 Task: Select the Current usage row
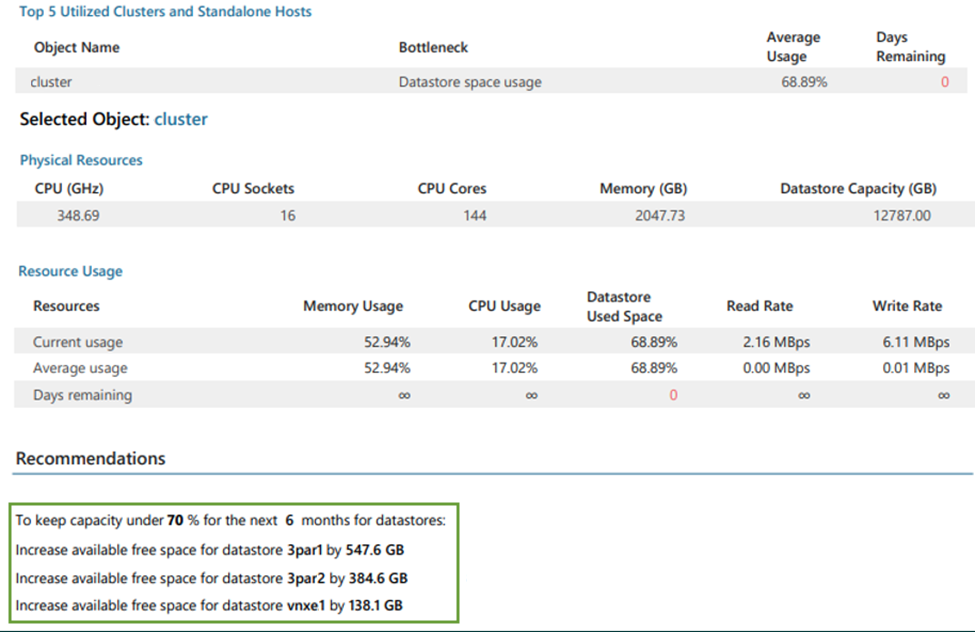491,342
